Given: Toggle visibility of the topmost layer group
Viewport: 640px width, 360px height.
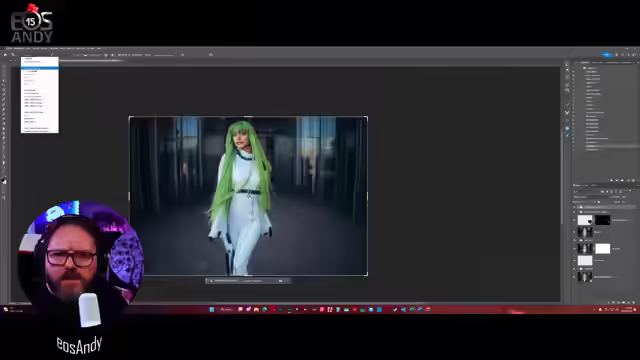Looking at the screenshot, I should [x=574, y=207].
